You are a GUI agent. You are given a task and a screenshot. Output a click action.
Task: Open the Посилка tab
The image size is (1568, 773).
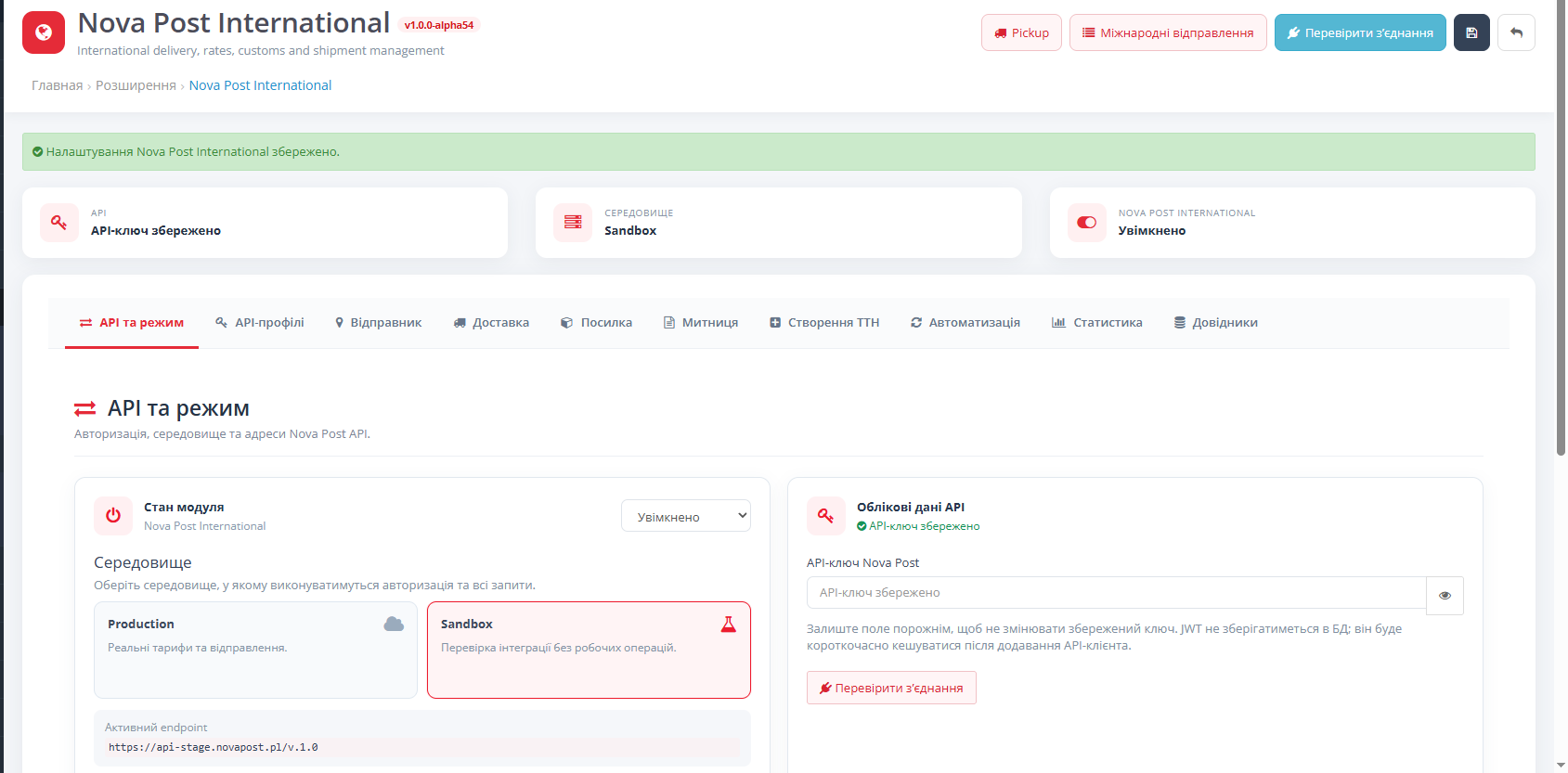coord(596,323)
